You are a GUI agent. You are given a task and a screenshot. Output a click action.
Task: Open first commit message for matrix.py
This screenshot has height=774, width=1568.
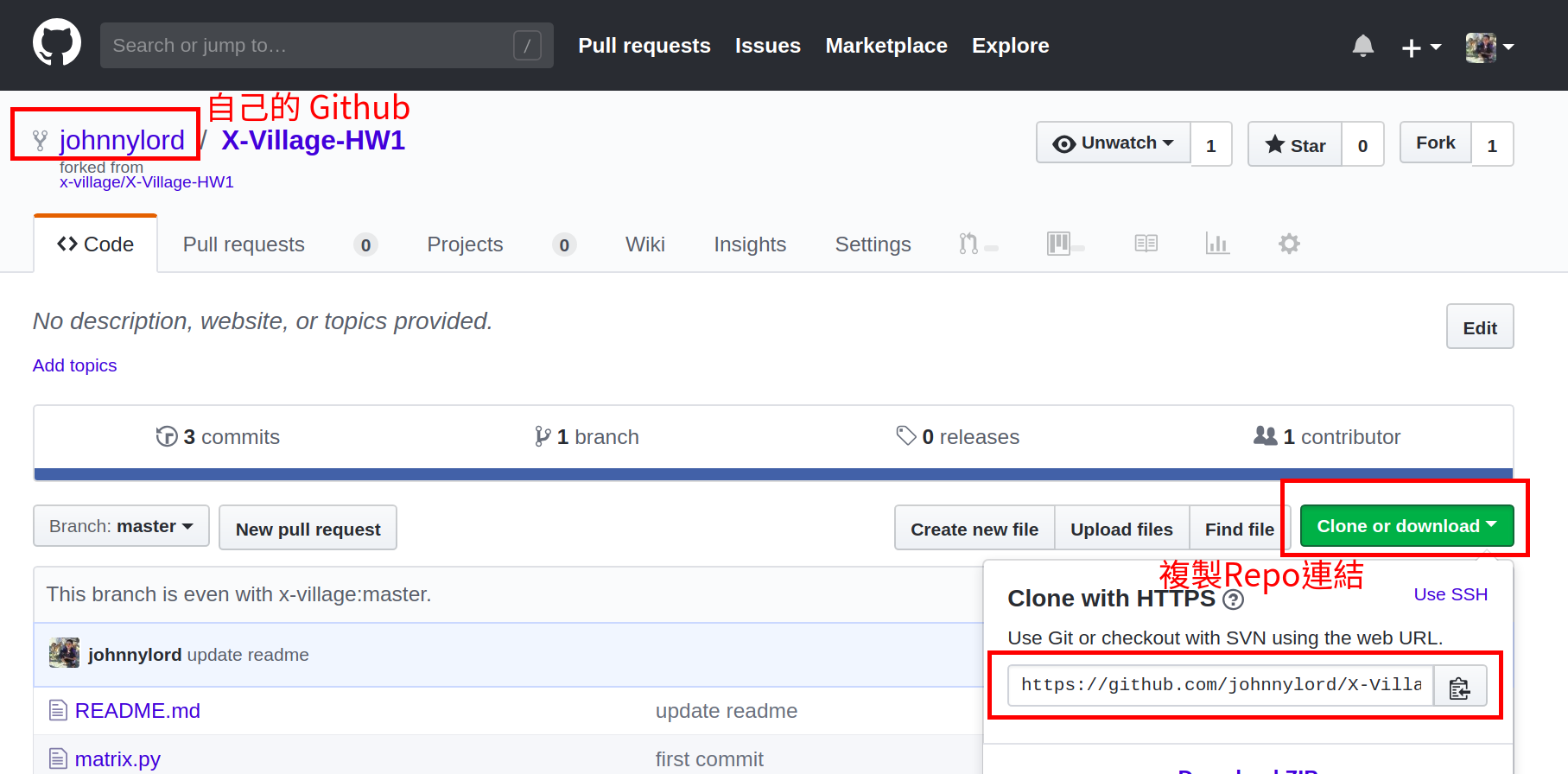tap(709, 759)
